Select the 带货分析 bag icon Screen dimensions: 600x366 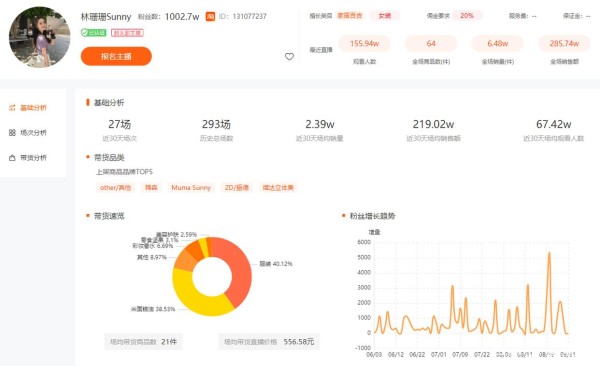click(12, 158)
